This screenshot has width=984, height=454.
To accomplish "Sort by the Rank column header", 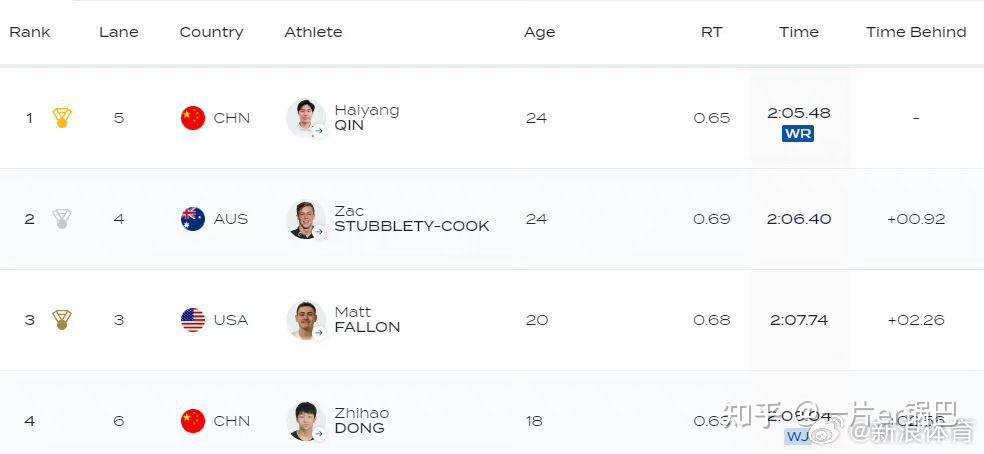I will tap(30, 32).
